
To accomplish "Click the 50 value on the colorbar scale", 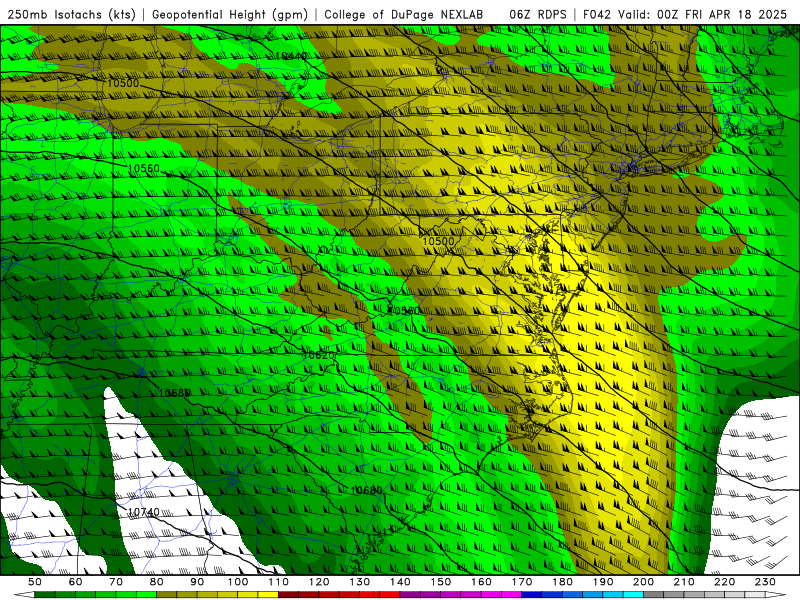I will click(35, 582).
